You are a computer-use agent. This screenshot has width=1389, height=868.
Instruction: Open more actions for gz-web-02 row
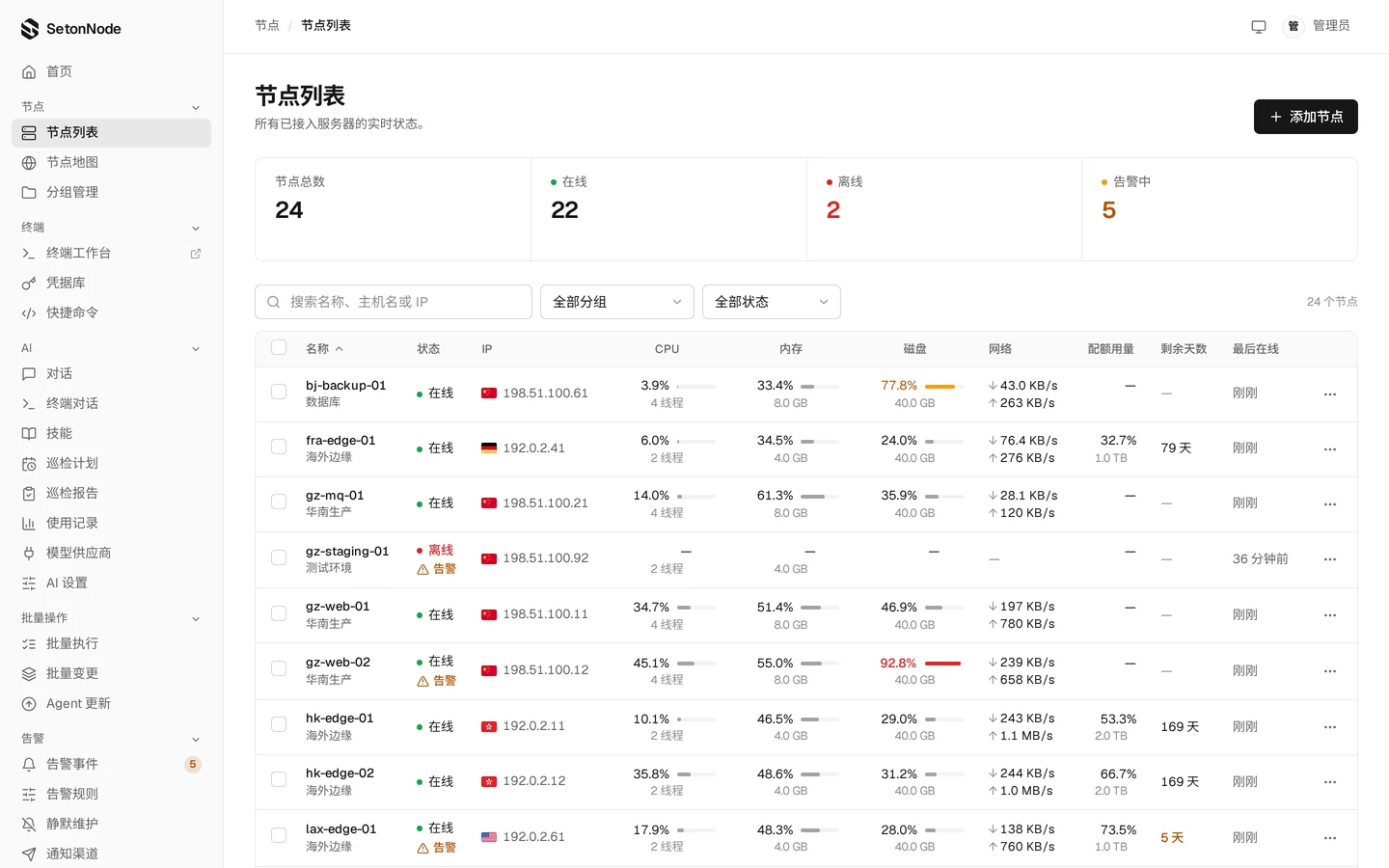click(1330, 671)
